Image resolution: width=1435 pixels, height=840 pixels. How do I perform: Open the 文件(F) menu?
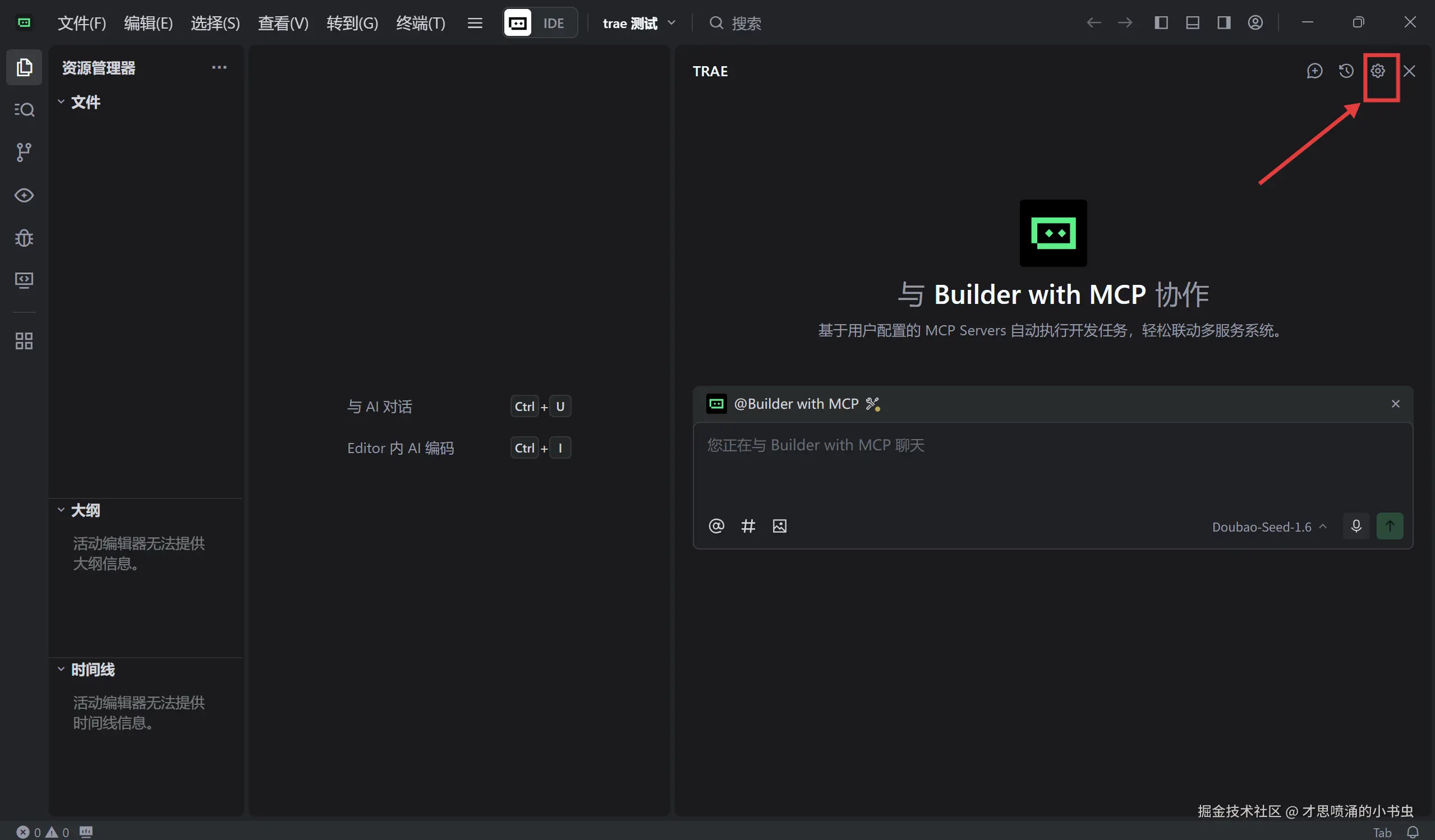81,24
